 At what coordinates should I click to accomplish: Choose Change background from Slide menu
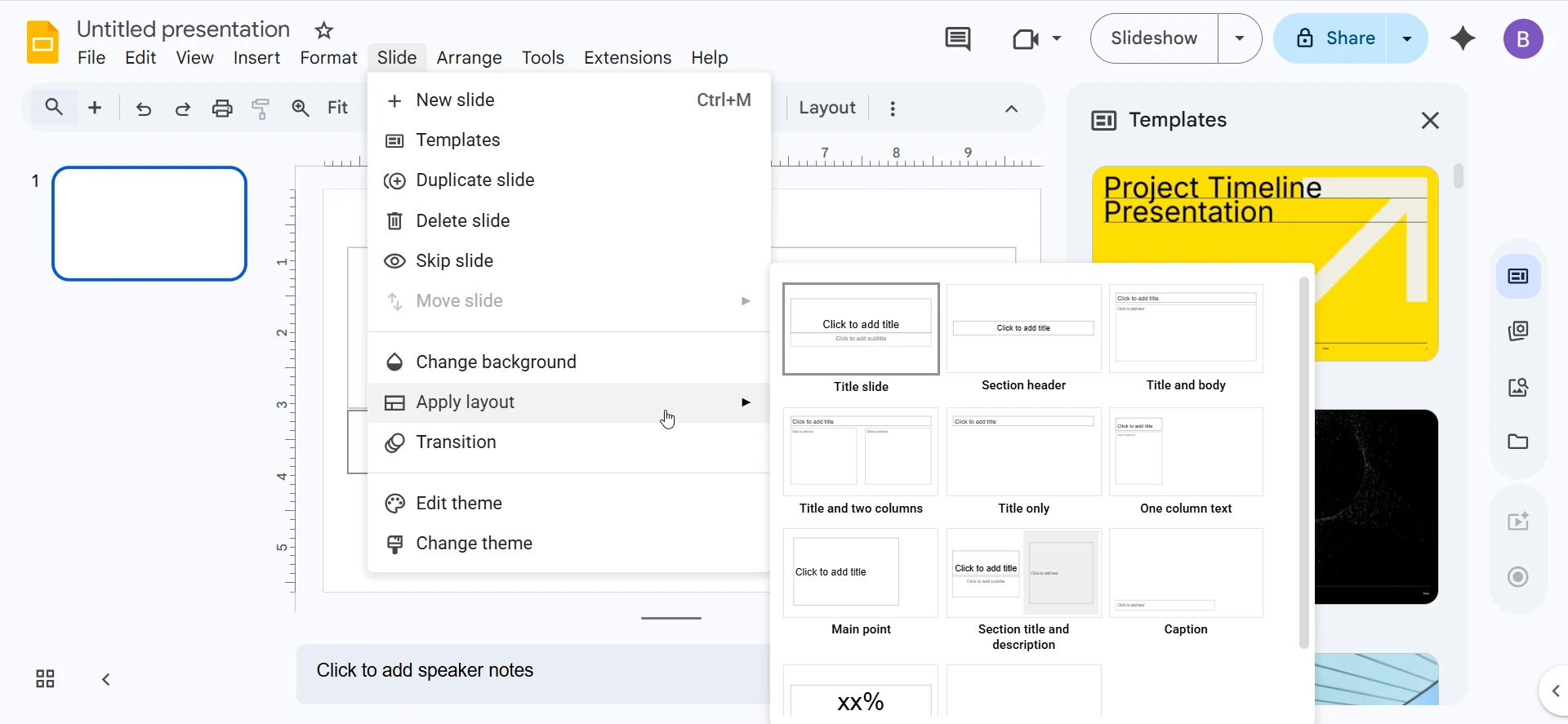496,362
